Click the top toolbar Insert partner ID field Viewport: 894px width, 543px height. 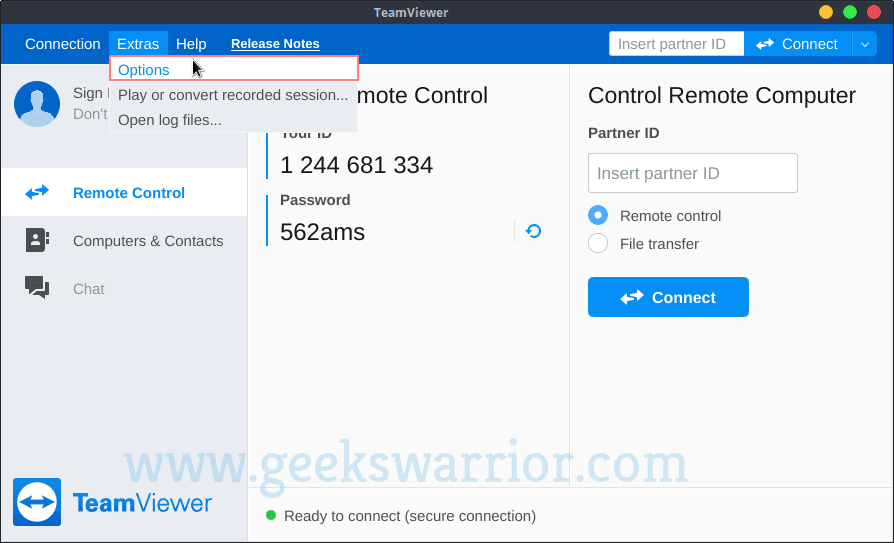[x=676, y=44]
